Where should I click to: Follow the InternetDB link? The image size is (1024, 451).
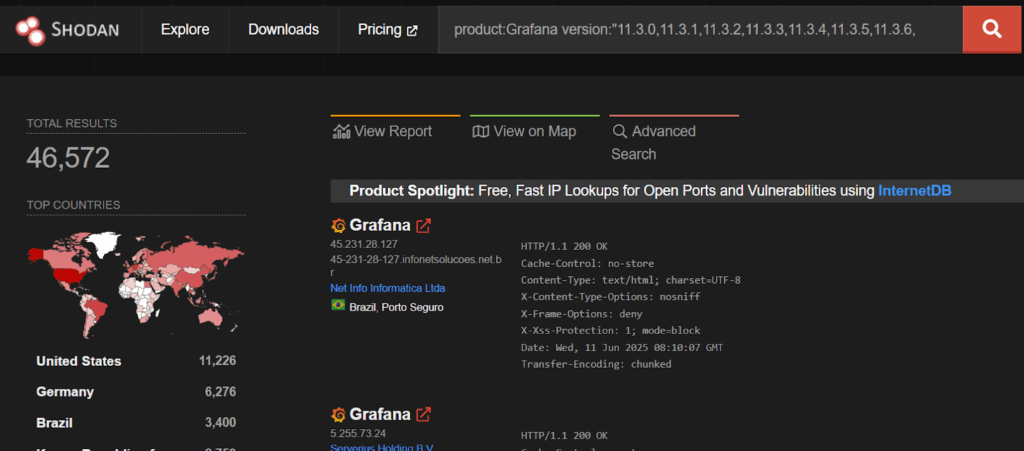[x=914, y=191]
